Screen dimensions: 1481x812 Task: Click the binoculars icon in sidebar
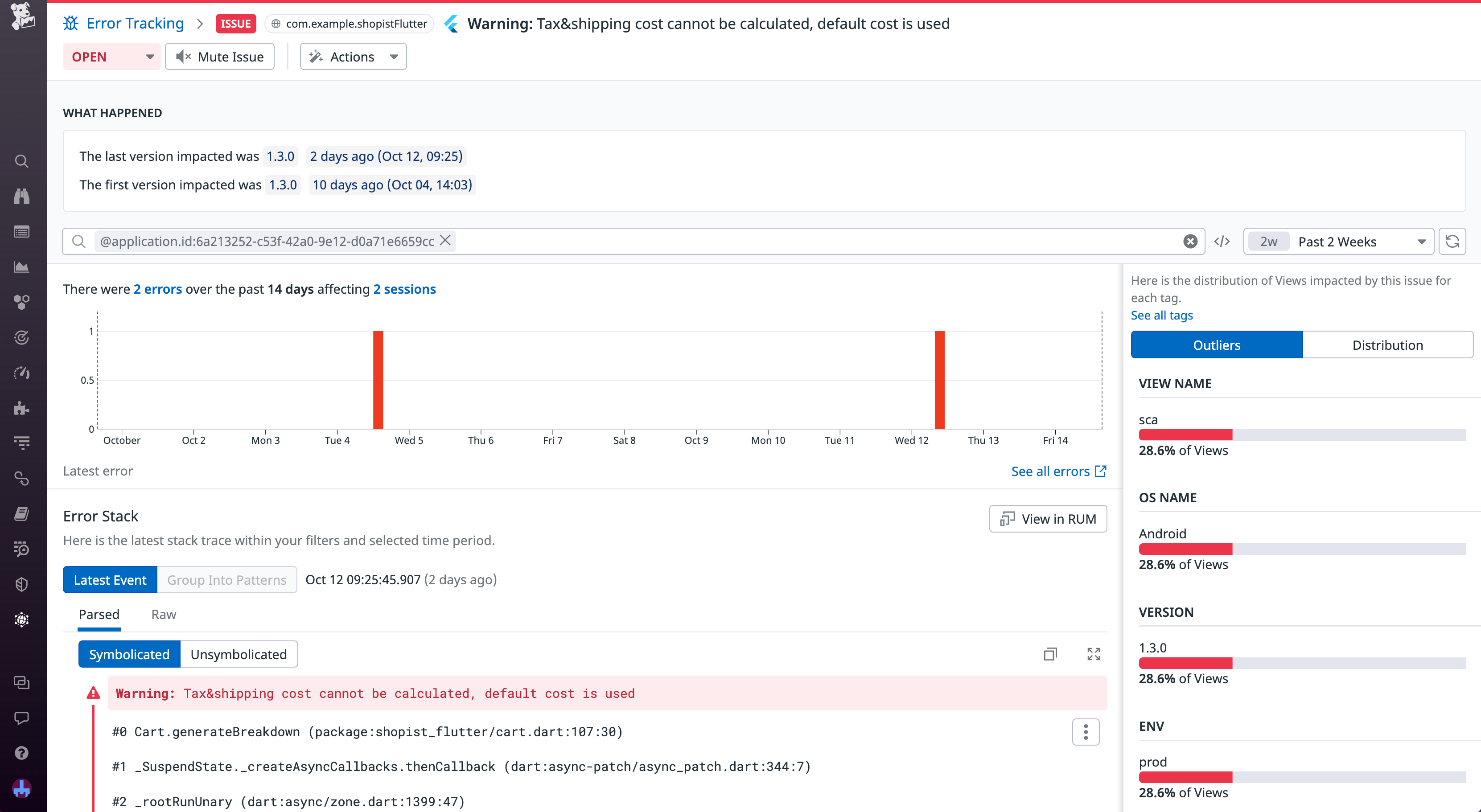tap(21, 197)
